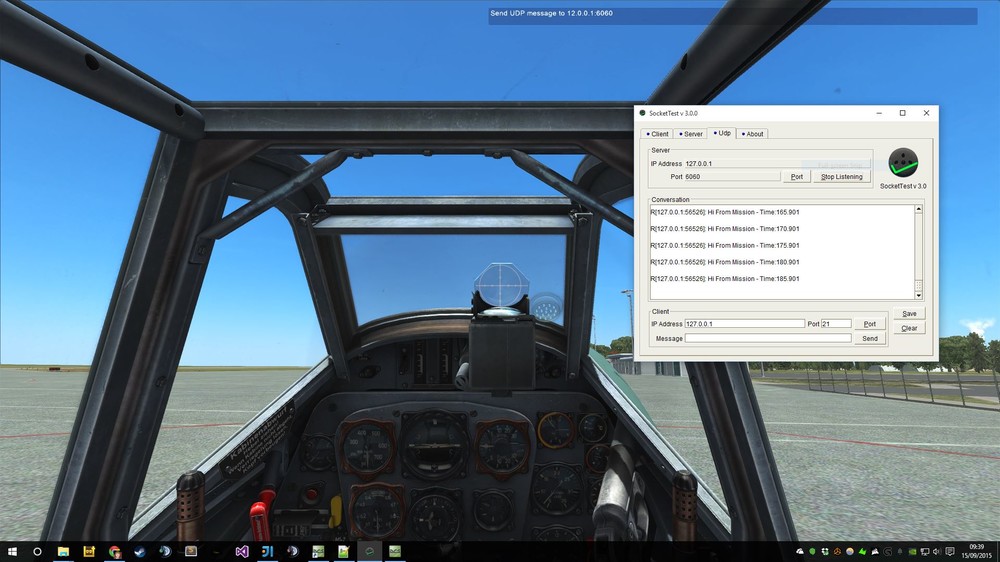Image resolution: width=1000 pixels, height=562 pixels.
Task: Open the blue JI taskbar app
Action: pyautogui.click(x=267, y=552)
